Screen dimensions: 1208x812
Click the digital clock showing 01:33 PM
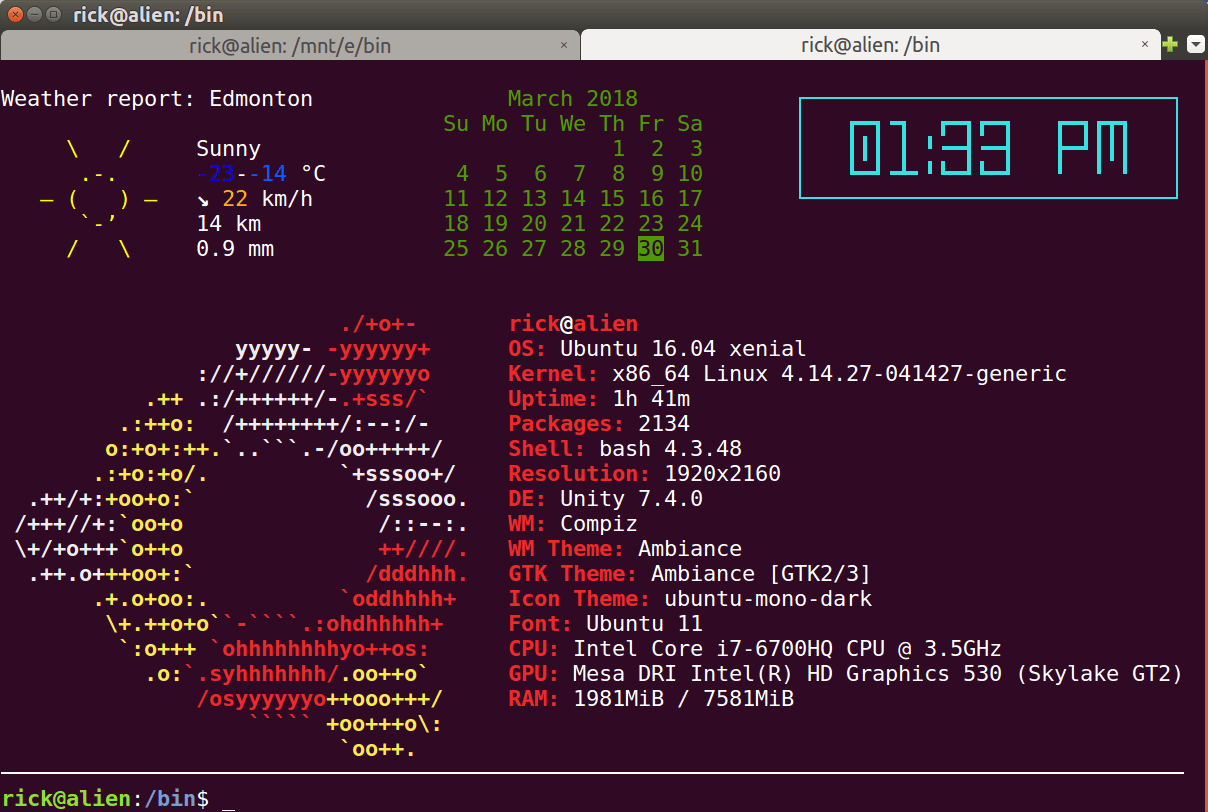click(988, 148)
